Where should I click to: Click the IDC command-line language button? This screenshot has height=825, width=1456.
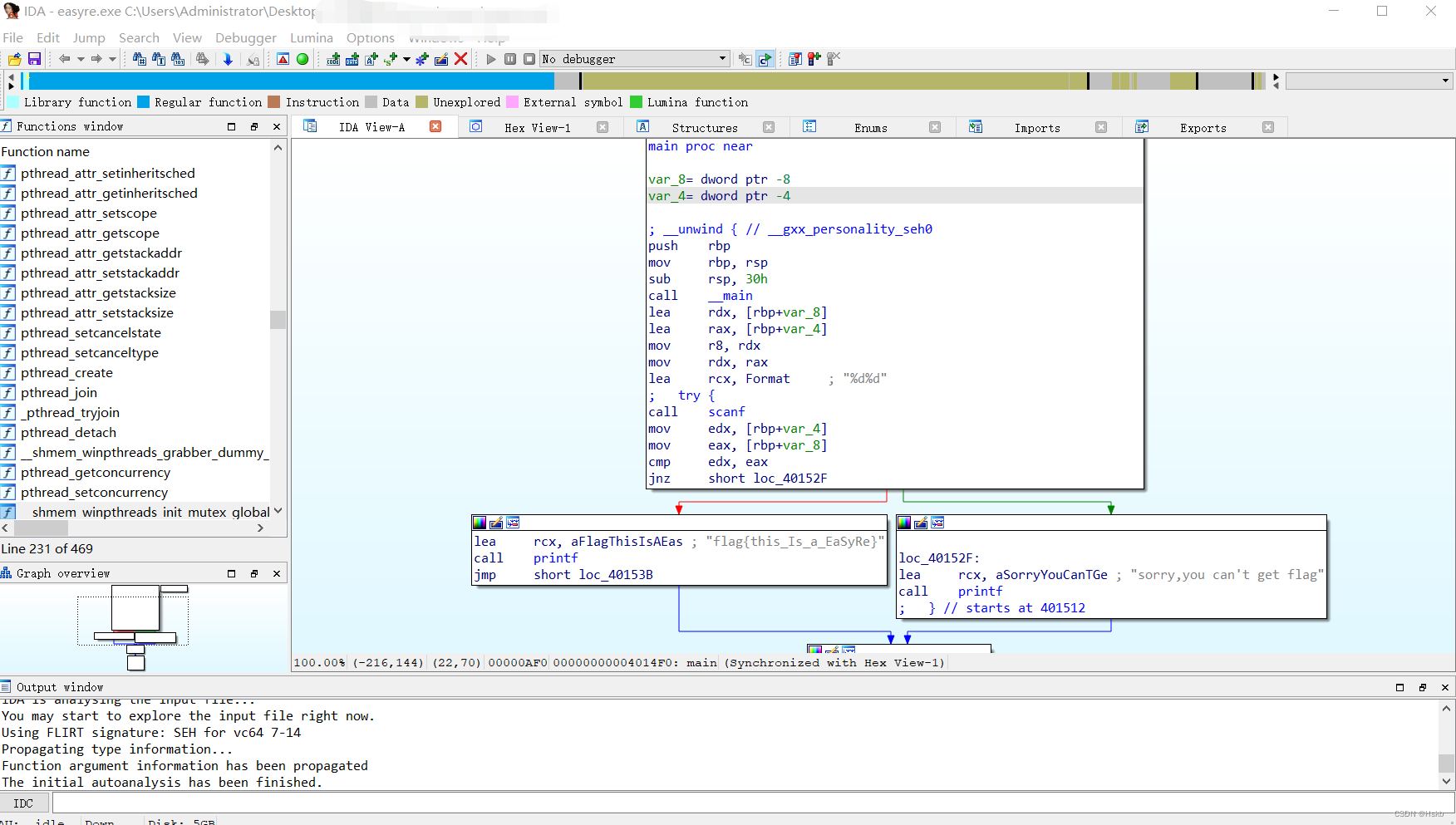click(23, 803)
